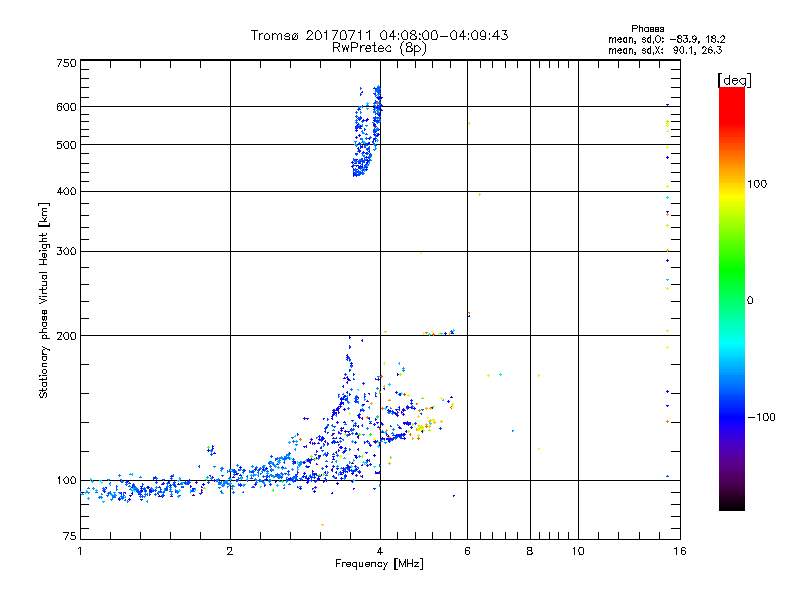Click the y-axis tick label "500"
The width and height of the screenshot is (800, 600).
tap(66, 145)
